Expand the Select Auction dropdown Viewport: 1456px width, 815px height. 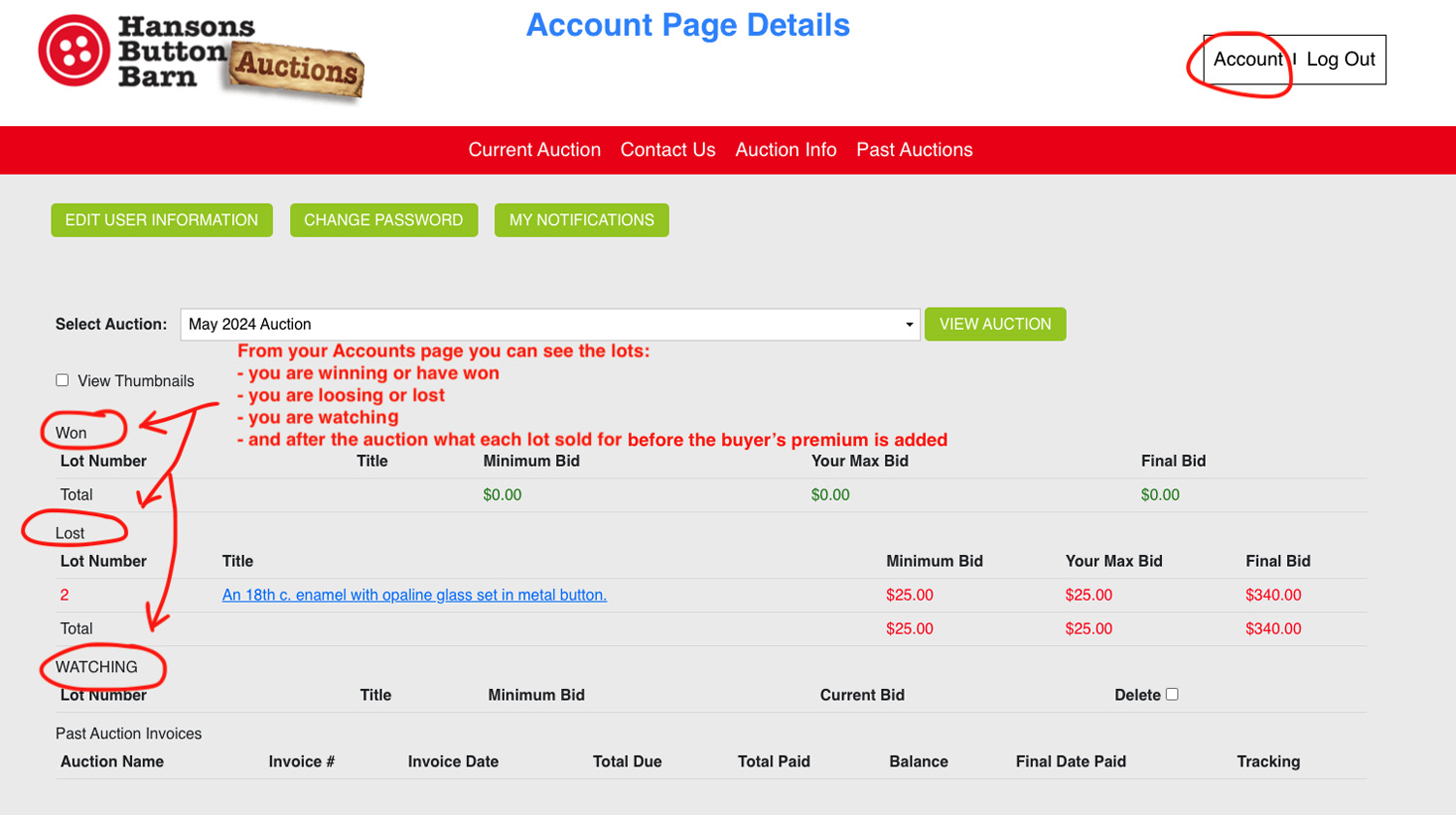click(x=548, y=324)
